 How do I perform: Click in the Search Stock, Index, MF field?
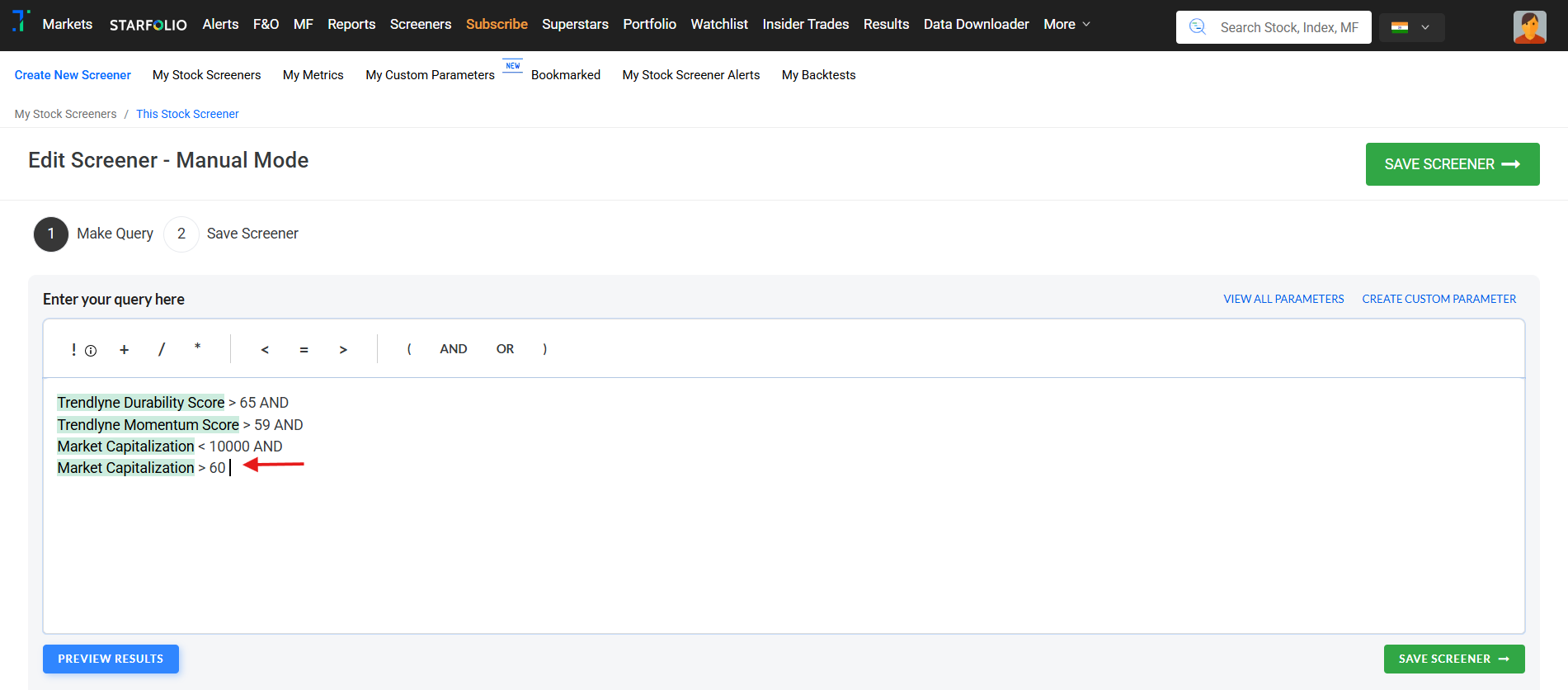pos(1274,27)
